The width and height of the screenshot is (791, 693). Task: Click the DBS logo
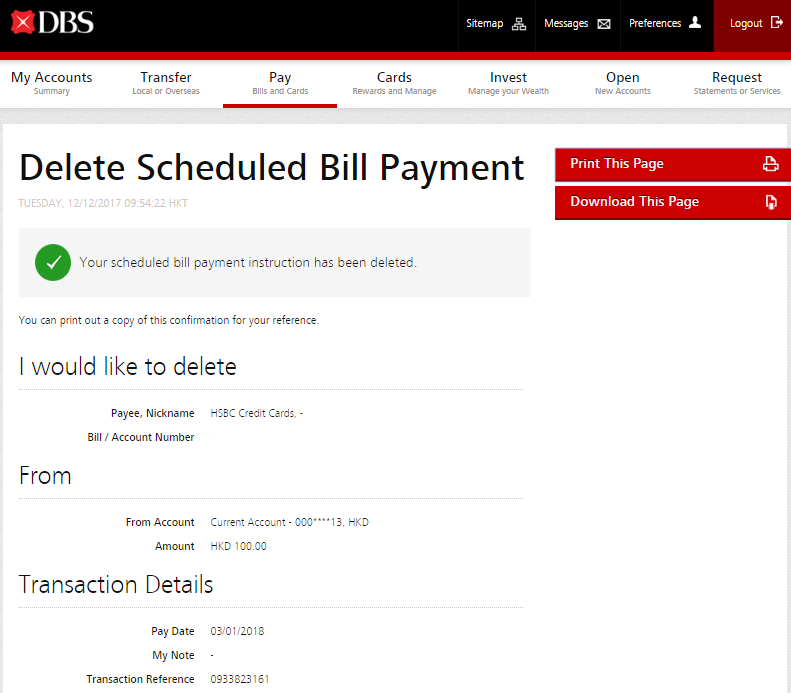53,22
